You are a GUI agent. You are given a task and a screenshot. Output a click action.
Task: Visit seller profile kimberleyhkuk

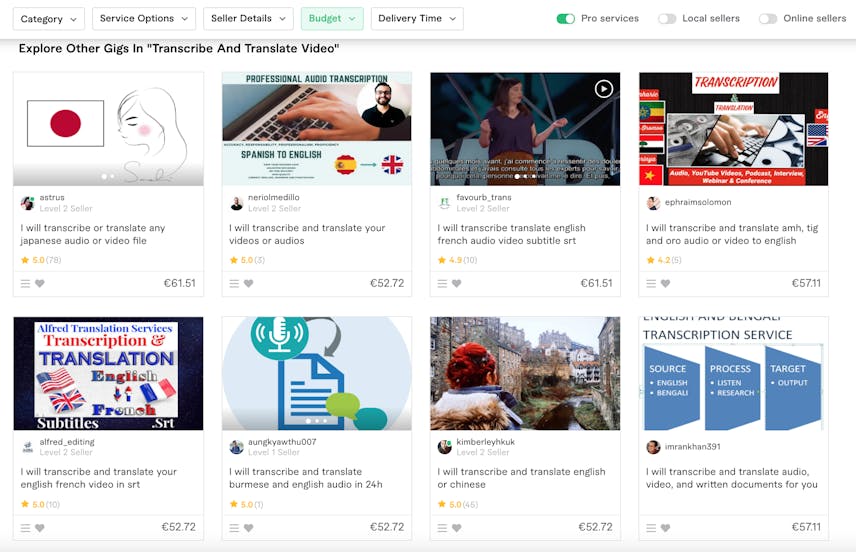tap(486, 442)
